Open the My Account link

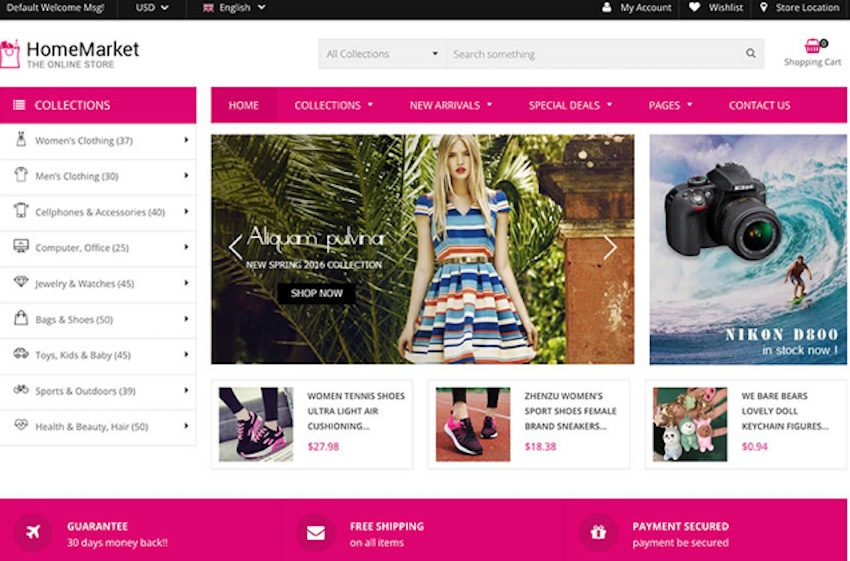tap(646, 8)
